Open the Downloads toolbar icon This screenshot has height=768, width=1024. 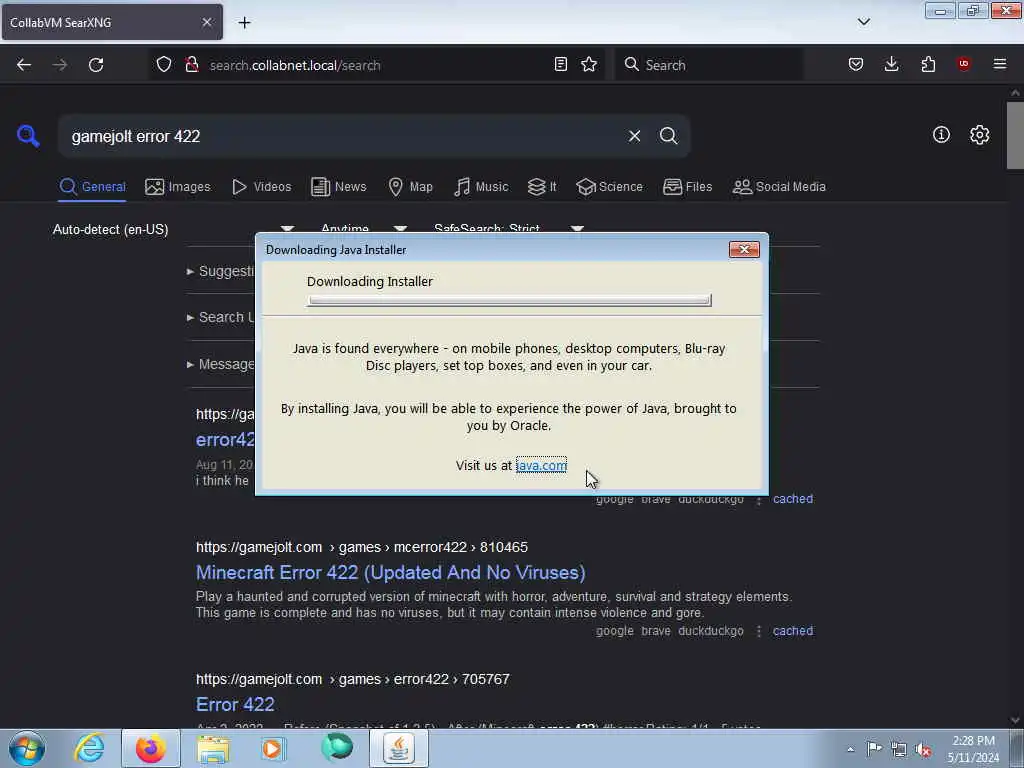point(891,64)
